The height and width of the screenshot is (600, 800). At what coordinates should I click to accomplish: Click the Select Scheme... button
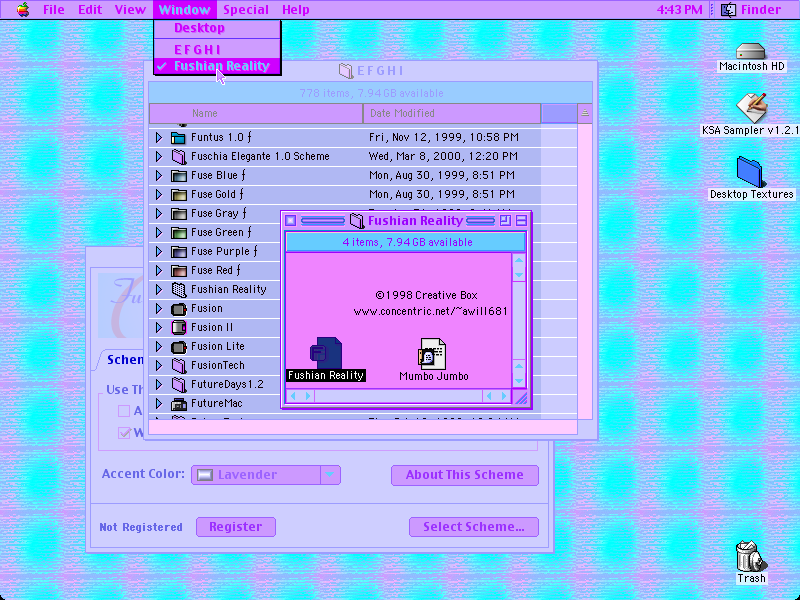click(473, 527)
